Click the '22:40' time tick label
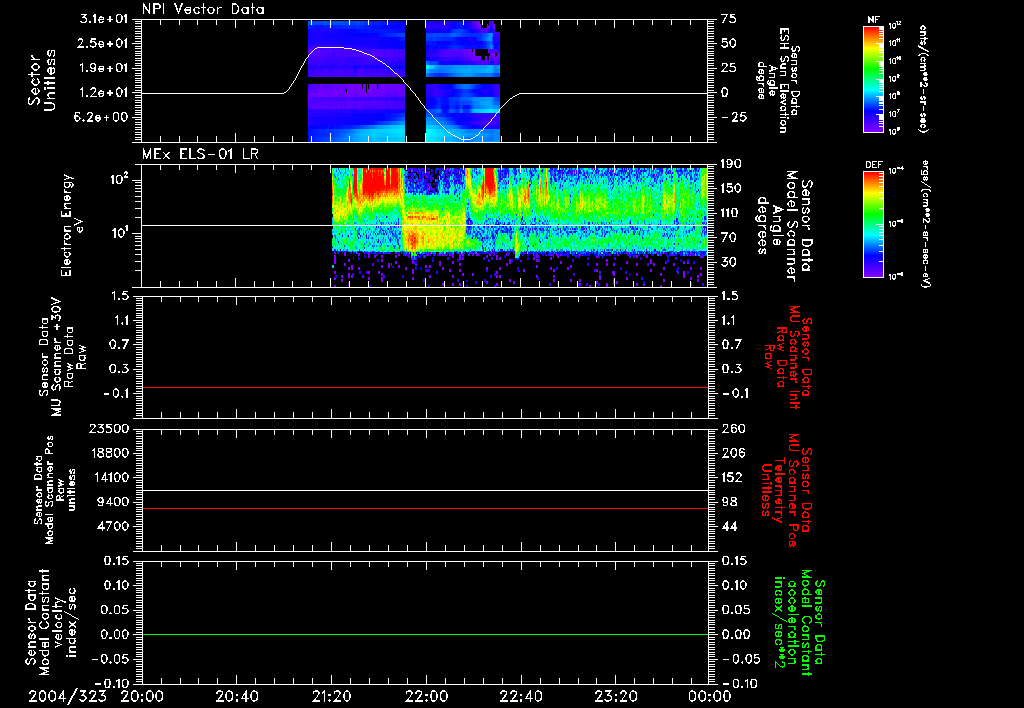Screen dimensions: 1024x708 [x=521, y=697]
